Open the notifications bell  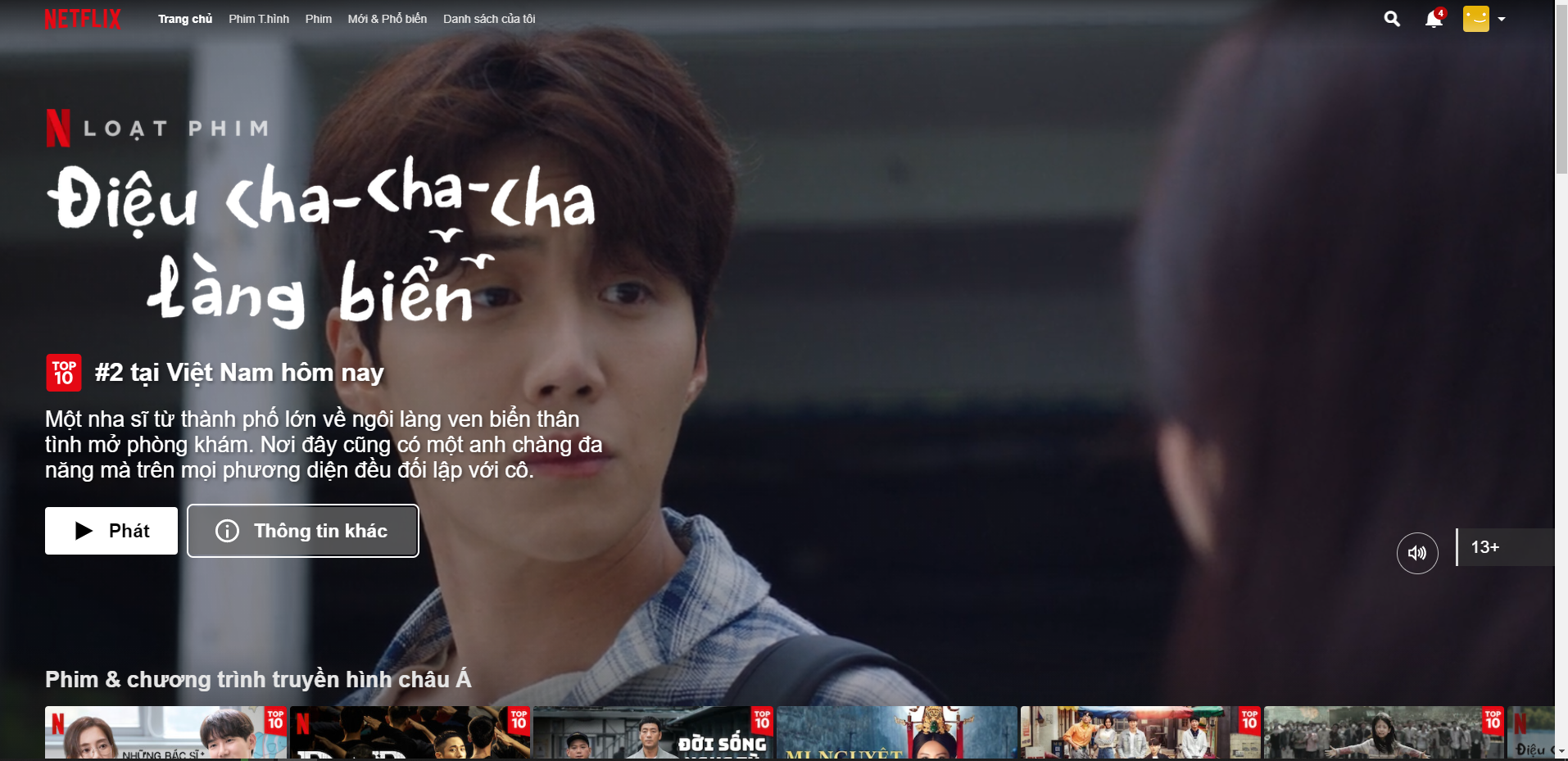click(1434, 19)
